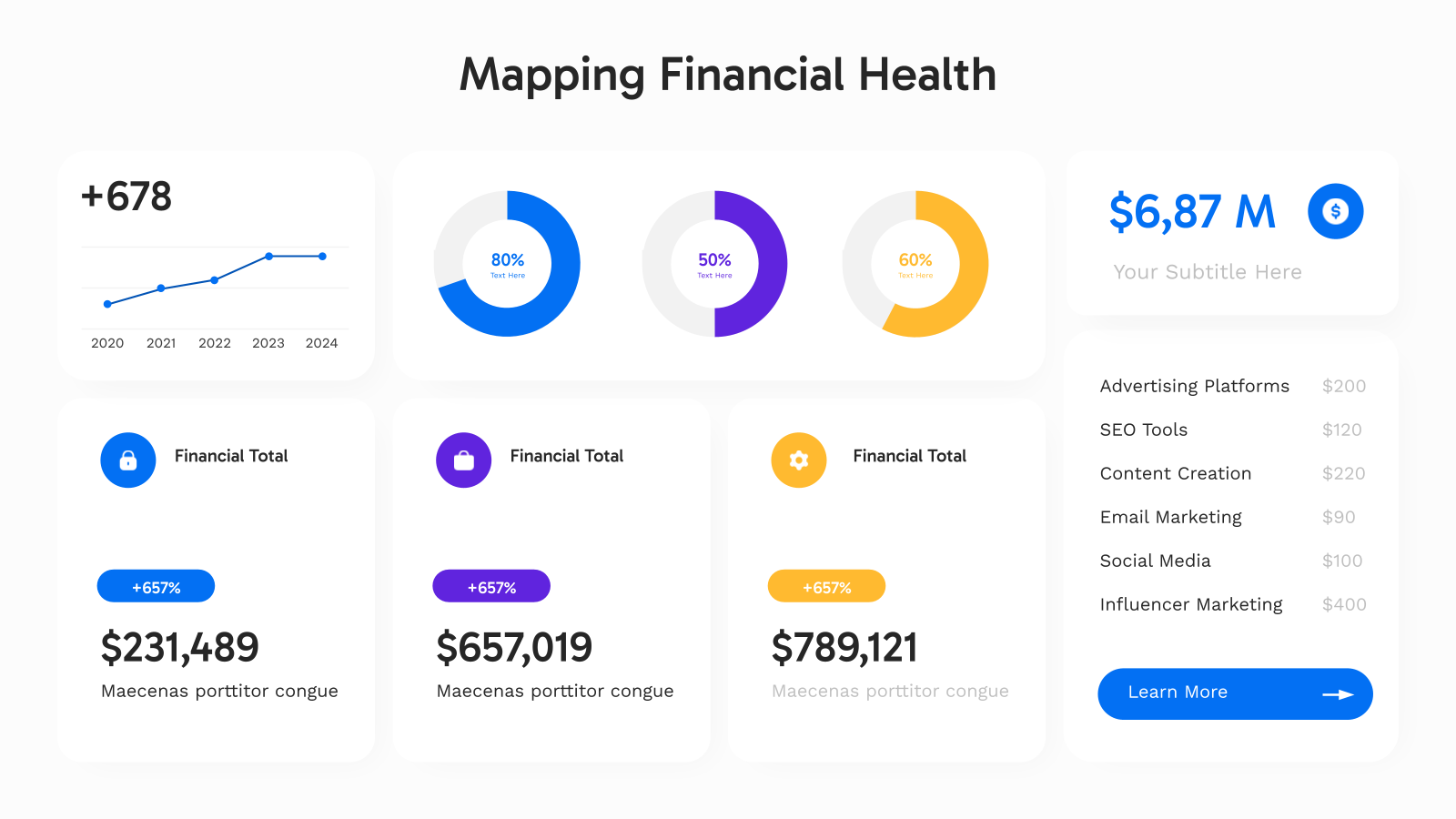This screenshot has width=1456, height=819.
Task: Click the $200 Advertising Platforms amount
Action: tap(1344, 386)
